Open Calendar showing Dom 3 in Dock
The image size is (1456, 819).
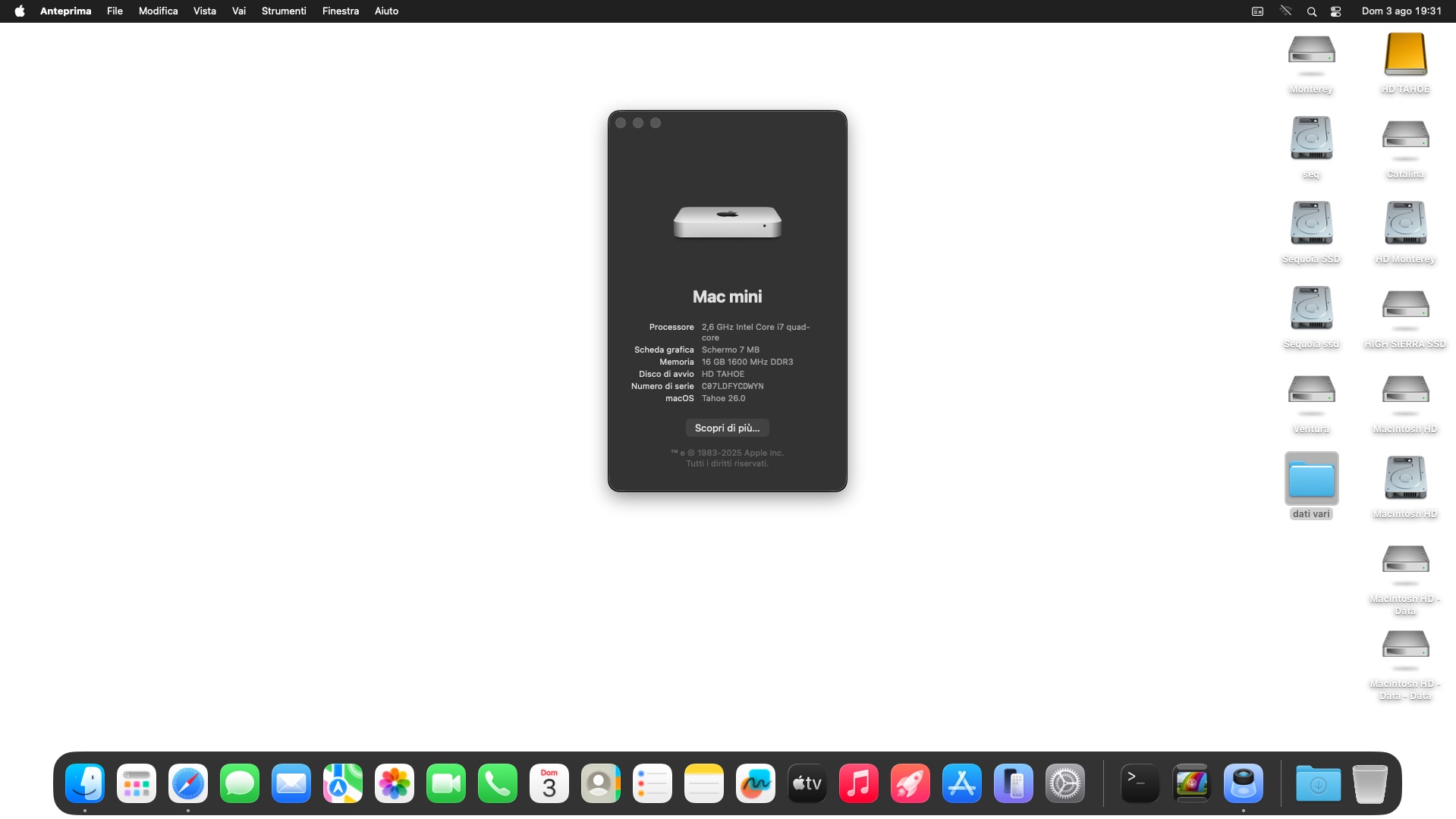click(x=549, y=783)
